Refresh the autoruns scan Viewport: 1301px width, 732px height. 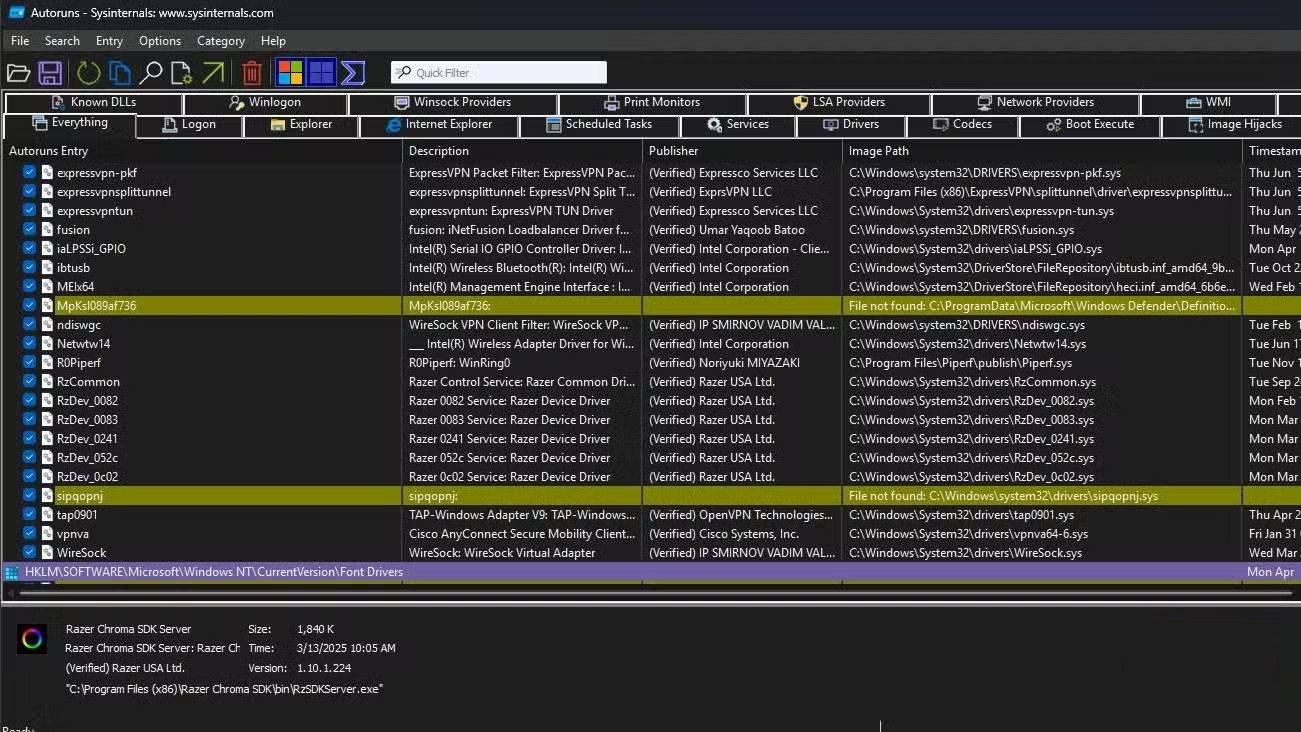(89, 73)
